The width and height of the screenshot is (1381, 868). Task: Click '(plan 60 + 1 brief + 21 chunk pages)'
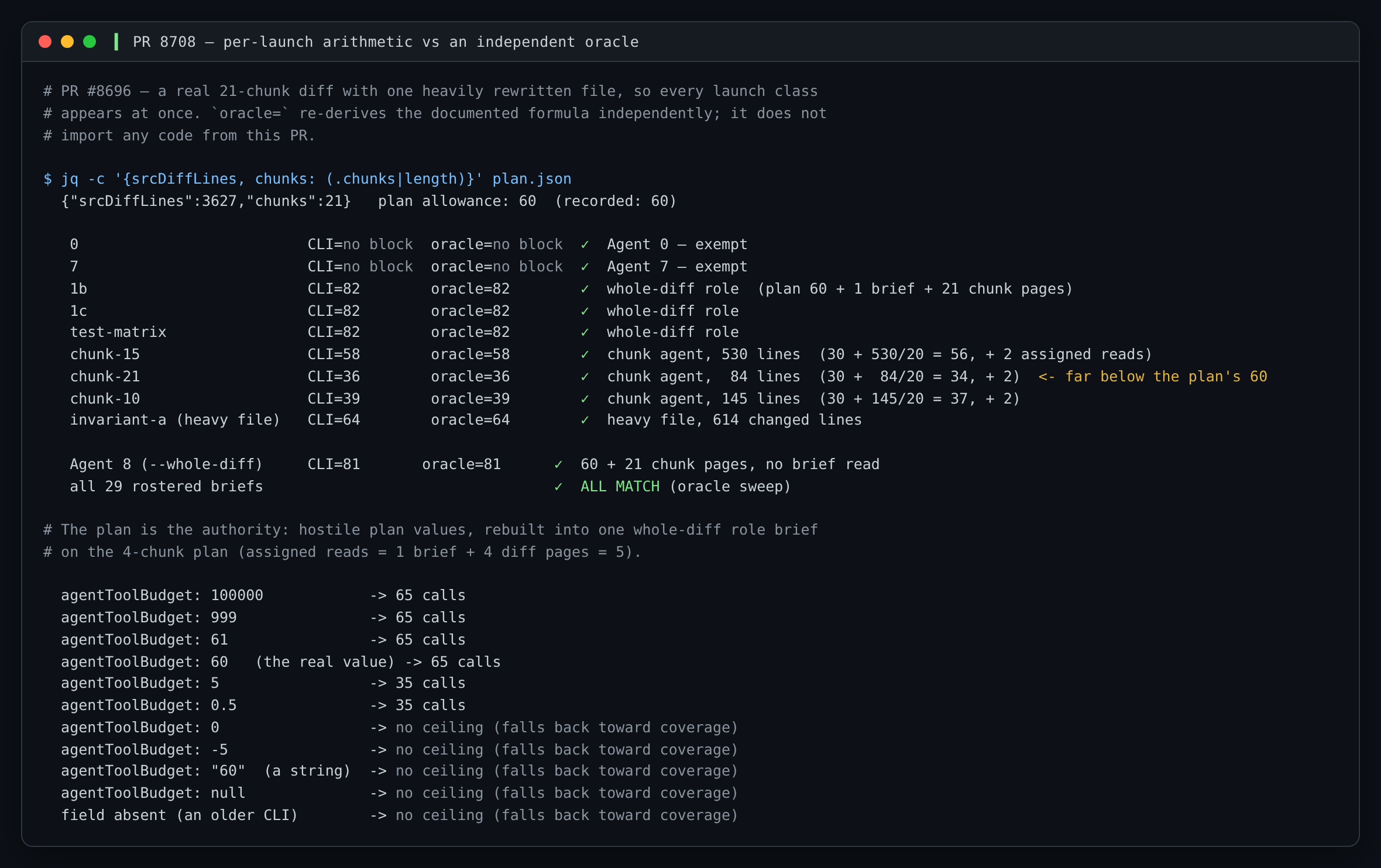click(915, 289)
